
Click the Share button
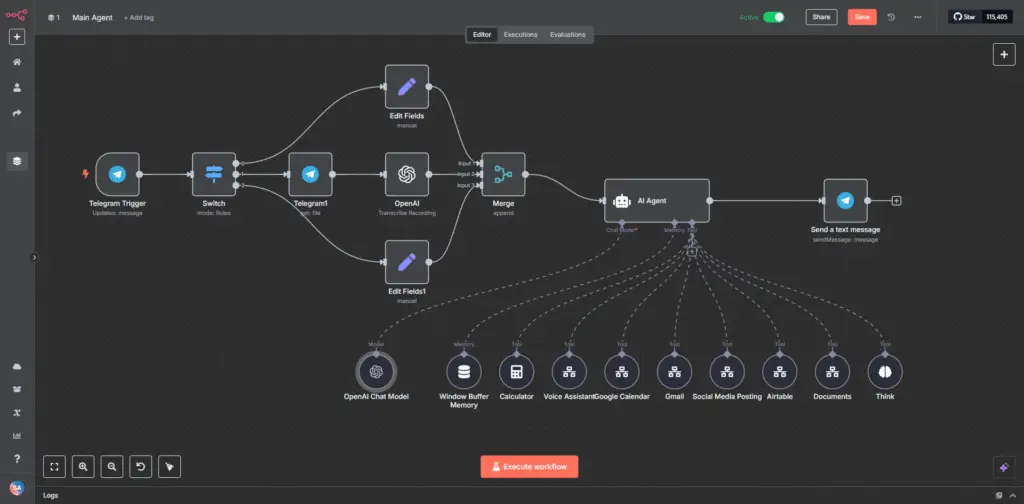pos(821,17)
